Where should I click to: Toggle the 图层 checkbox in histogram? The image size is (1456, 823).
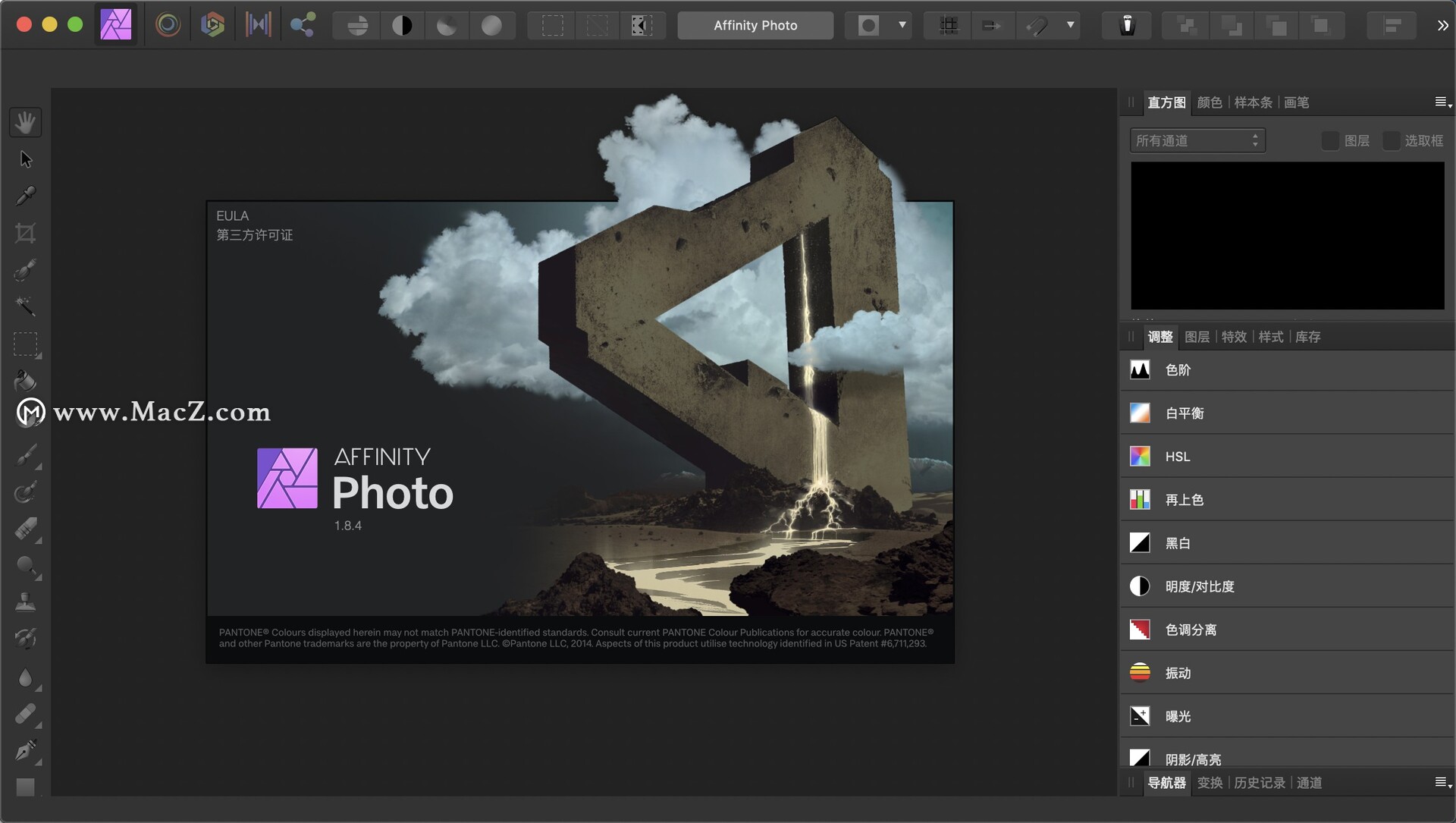[x=1325, y=140]
